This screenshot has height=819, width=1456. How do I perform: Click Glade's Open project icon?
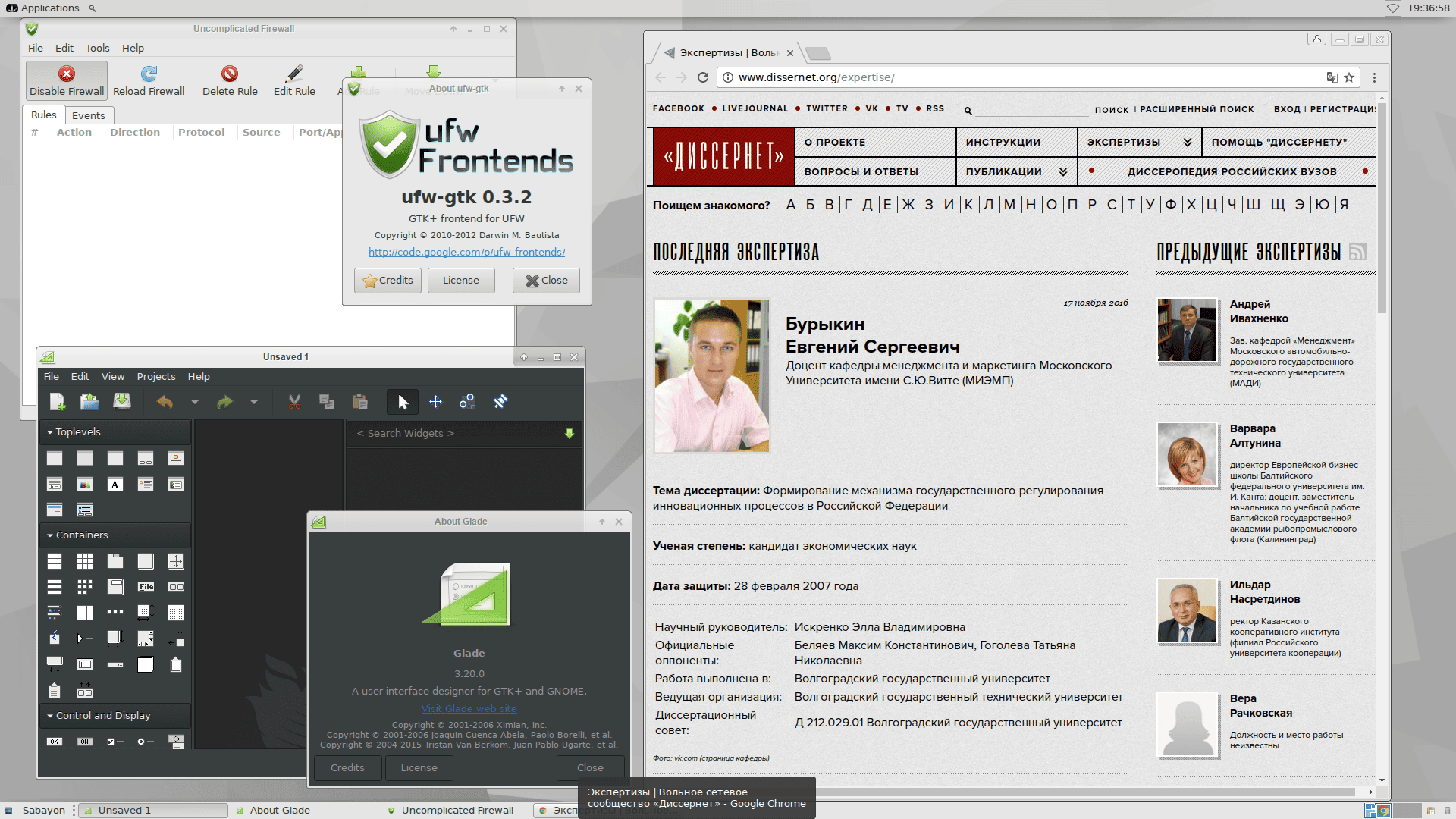[89, 402]
